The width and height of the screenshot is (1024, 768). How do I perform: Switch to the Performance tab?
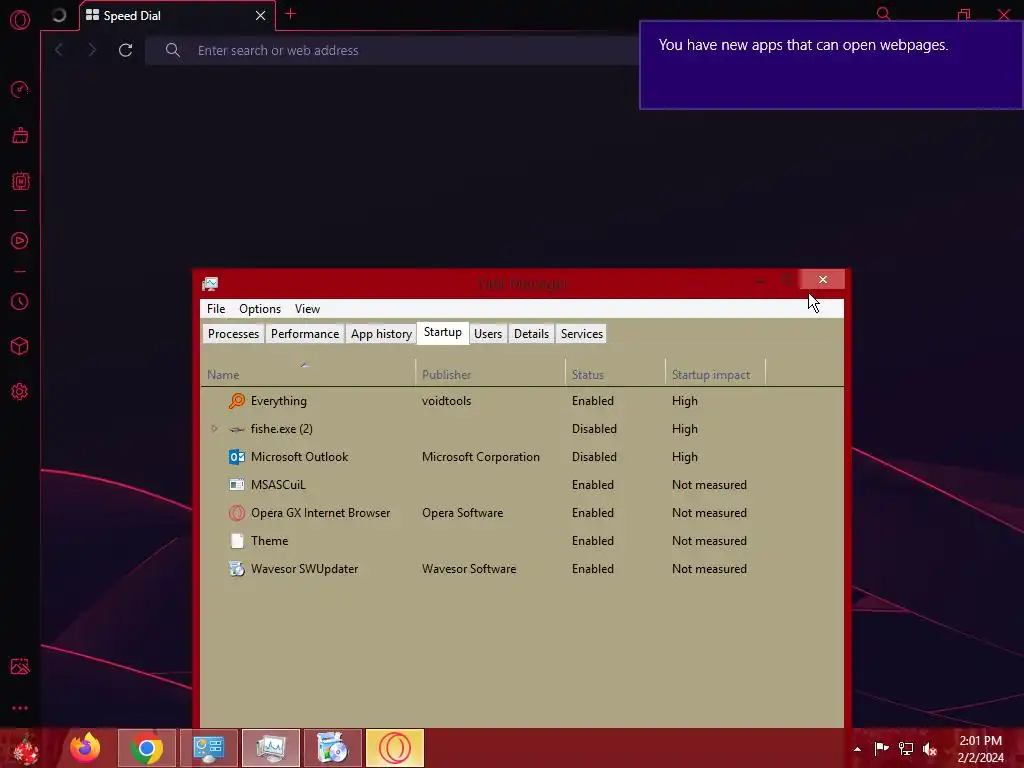(305, 334)
